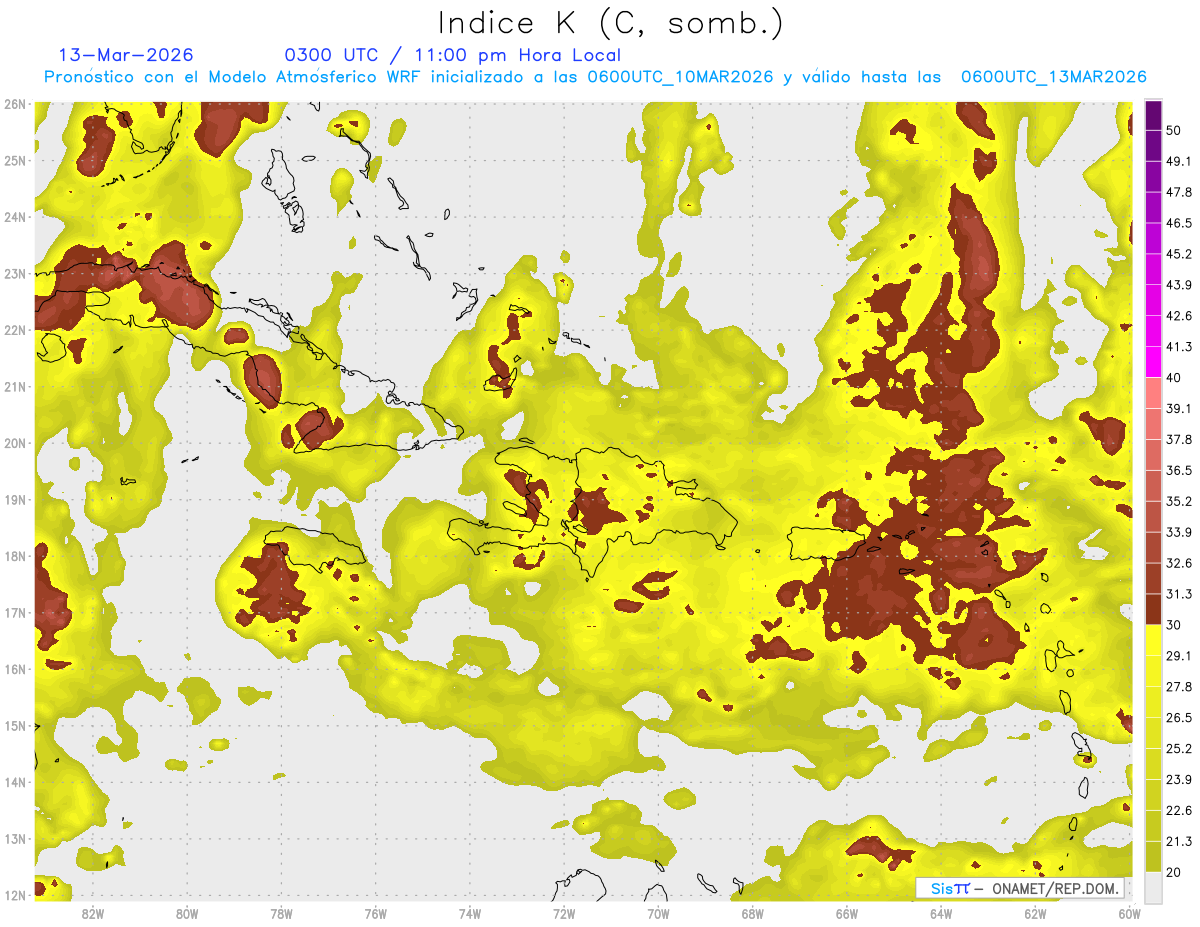Viewport: 1200px width, 927px height.
Task: Click the colorbar value 50
Action: tap(1174, 130)
